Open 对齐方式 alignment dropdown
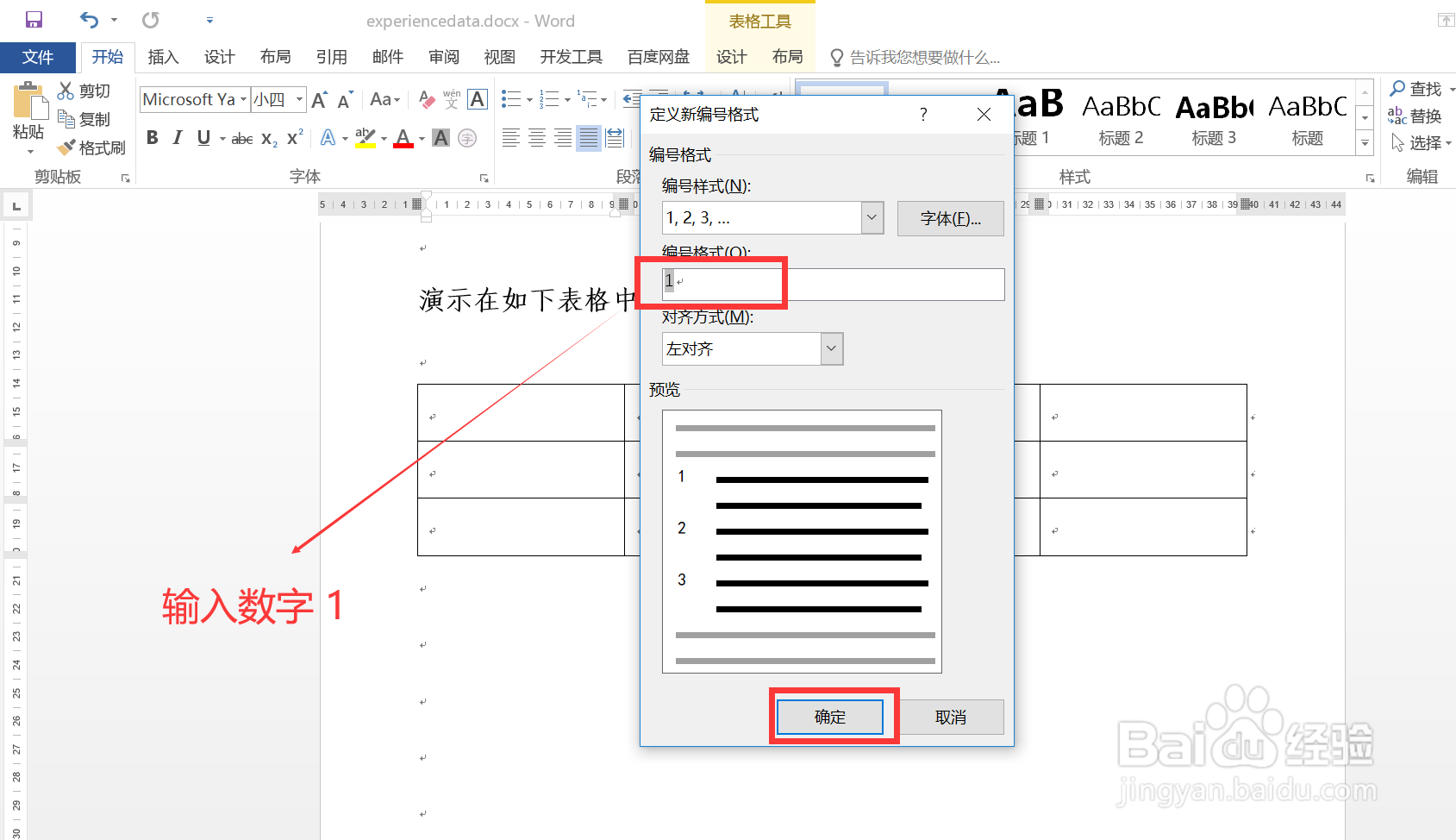Image resolution: width=1456 pixels, height=840 pixels. [x=832, y=349]
